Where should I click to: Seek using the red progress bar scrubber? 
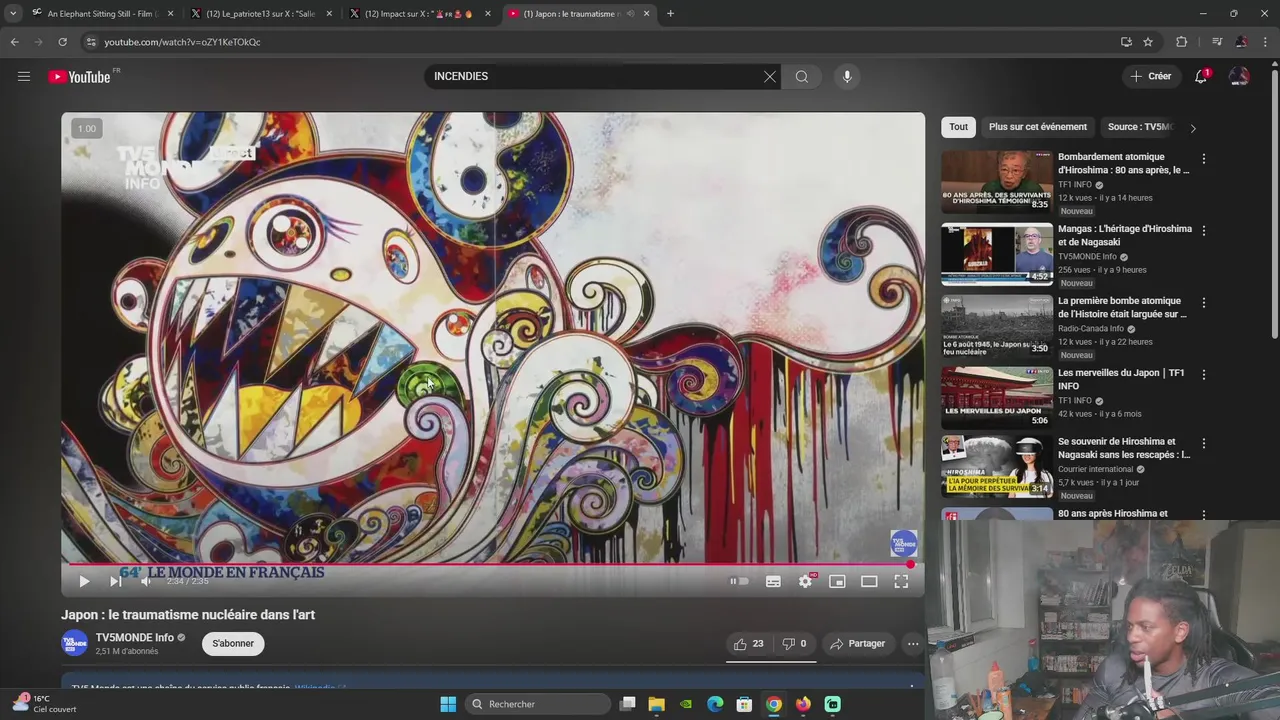tap(910, 564)
